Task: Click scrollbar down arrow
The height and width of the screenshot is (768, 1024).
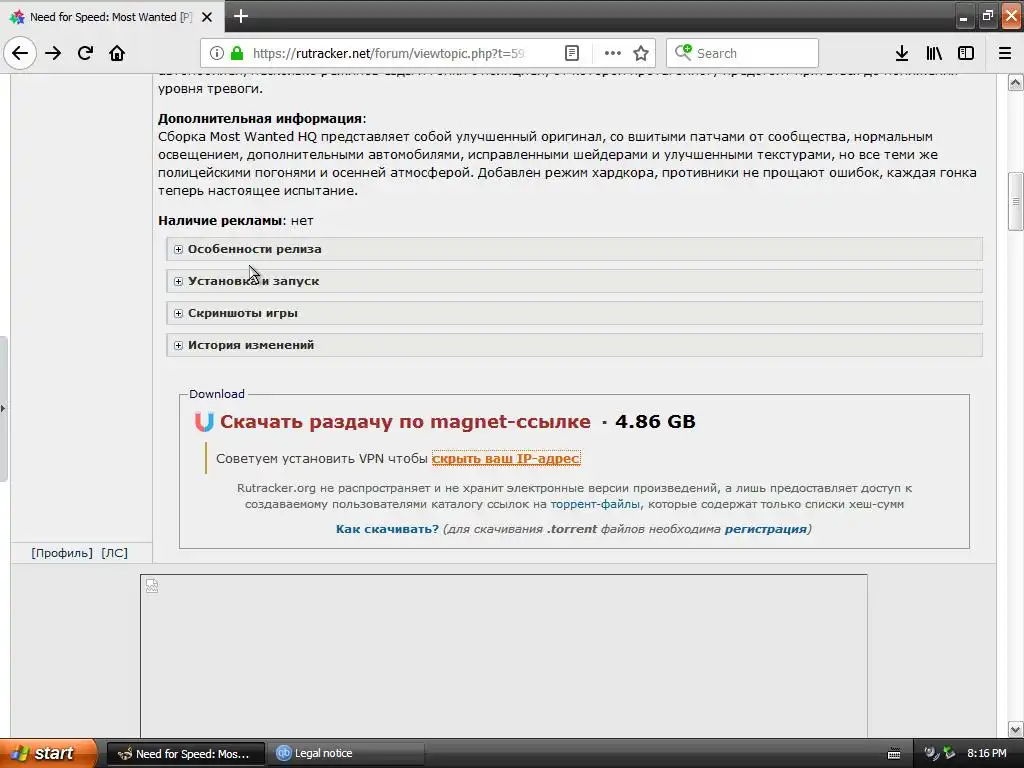Action: click(1016, 729)
